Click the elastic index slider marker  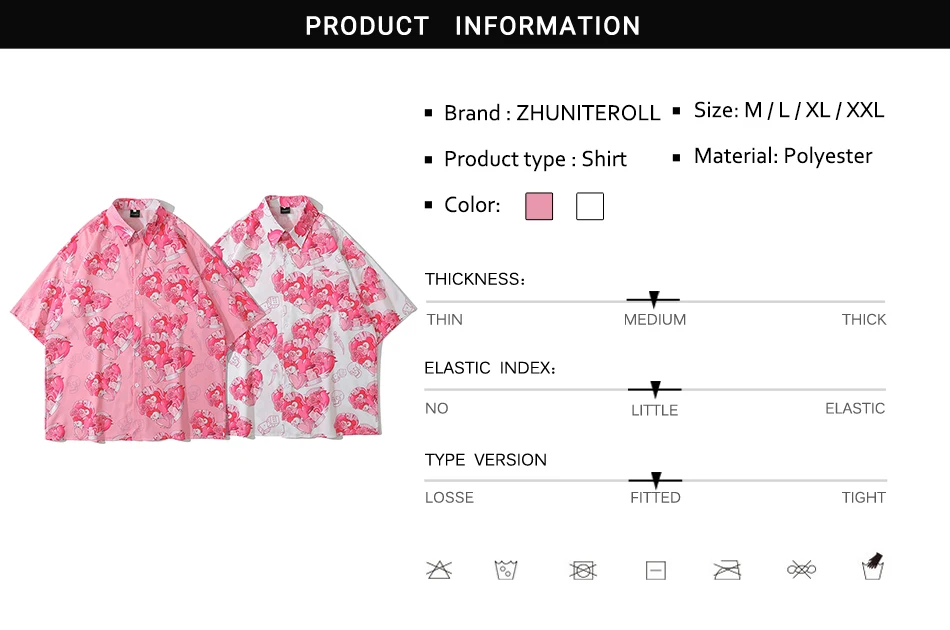(655, 389)
